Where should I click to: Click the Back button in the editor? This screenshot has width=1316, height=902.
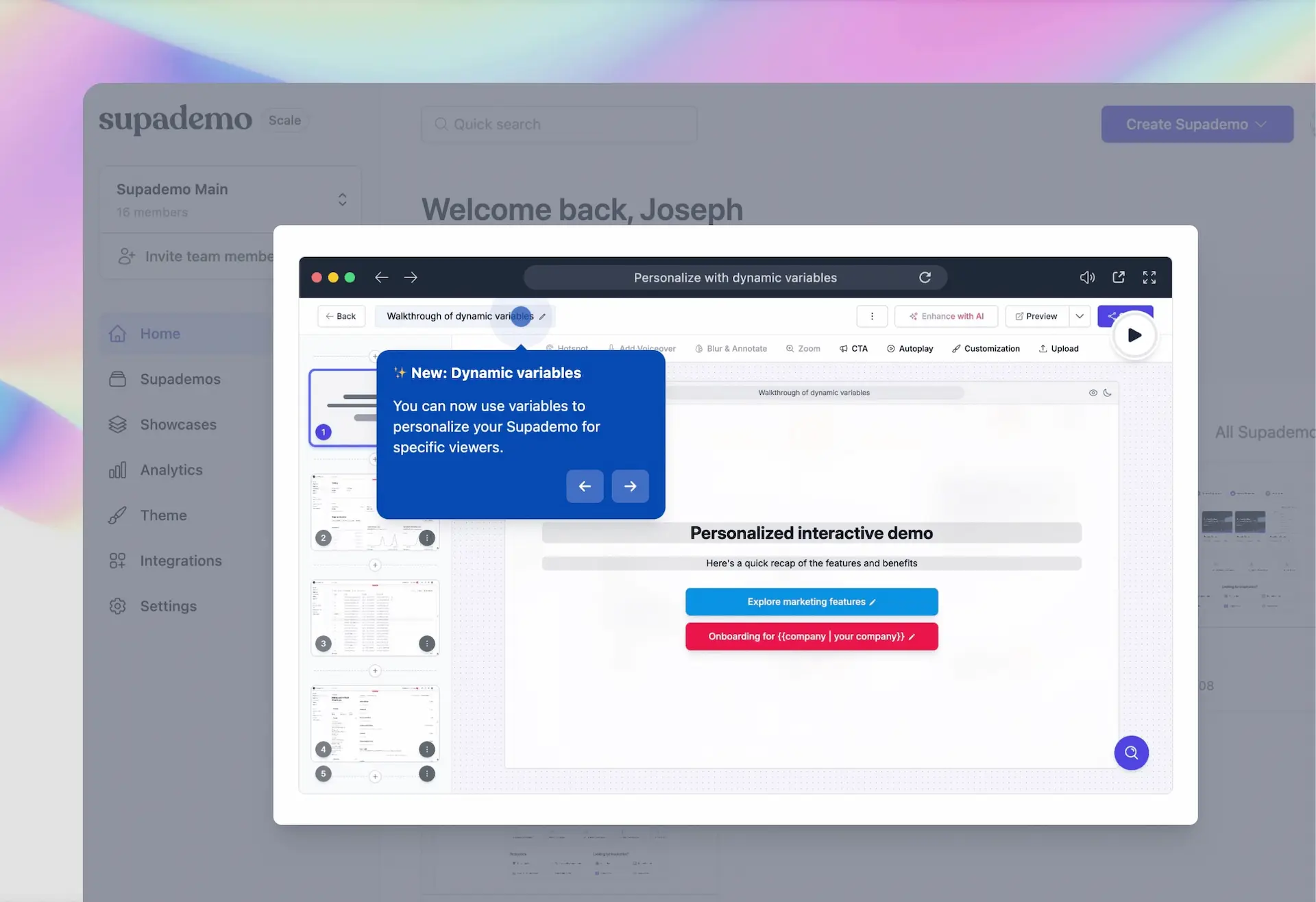click(x=341, y=316)
